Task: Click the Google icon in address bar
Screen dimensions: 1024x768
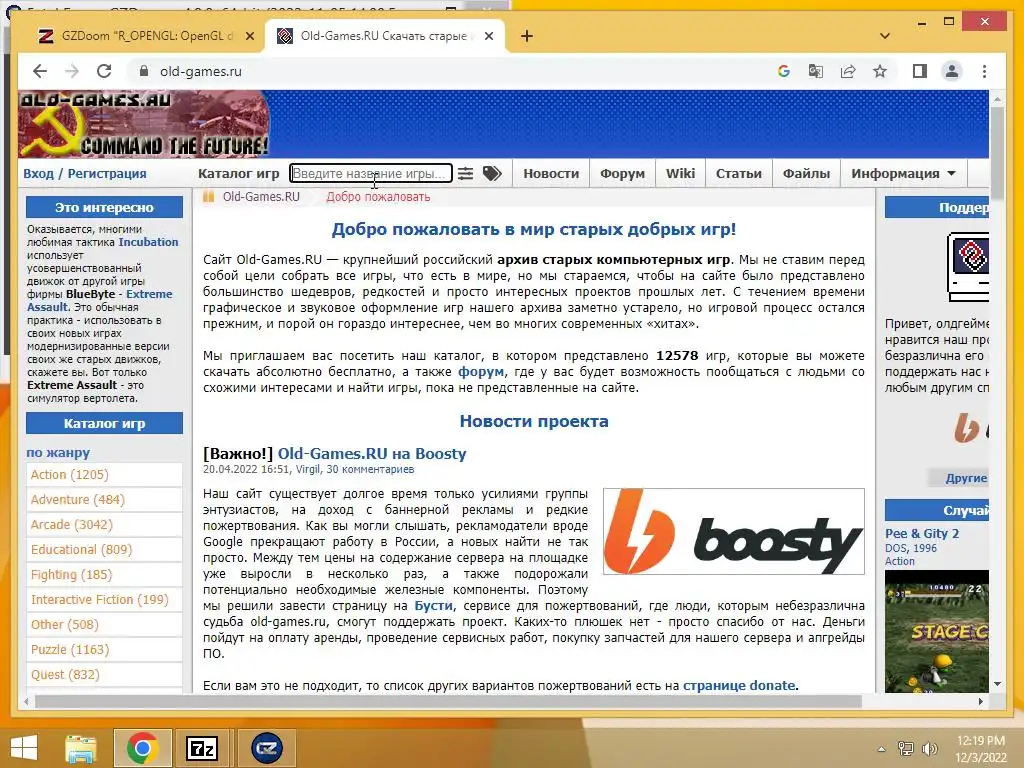Action: pos(784,71)
